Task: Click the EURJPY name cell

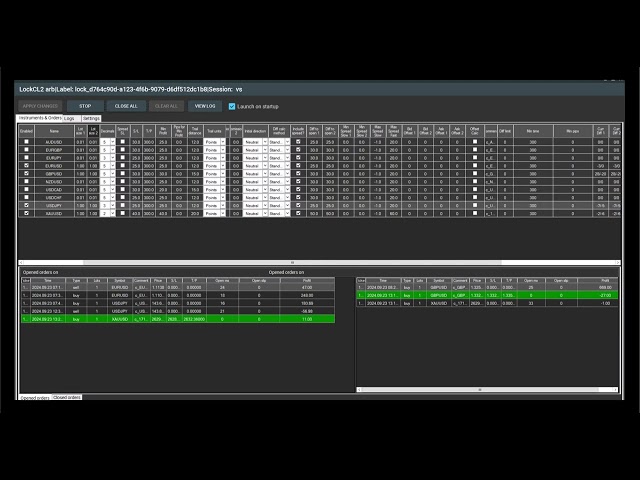Action: tap(54, 158)
